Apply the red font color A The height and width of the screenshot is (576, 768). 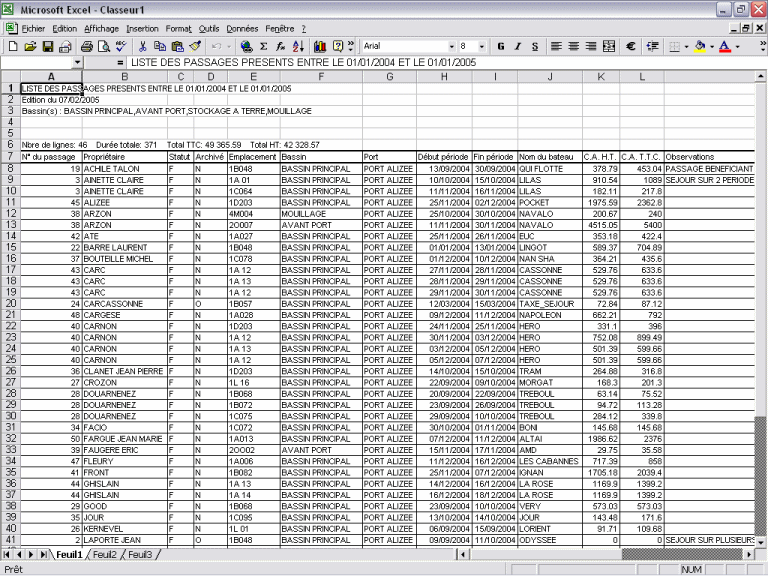(725, 47)
